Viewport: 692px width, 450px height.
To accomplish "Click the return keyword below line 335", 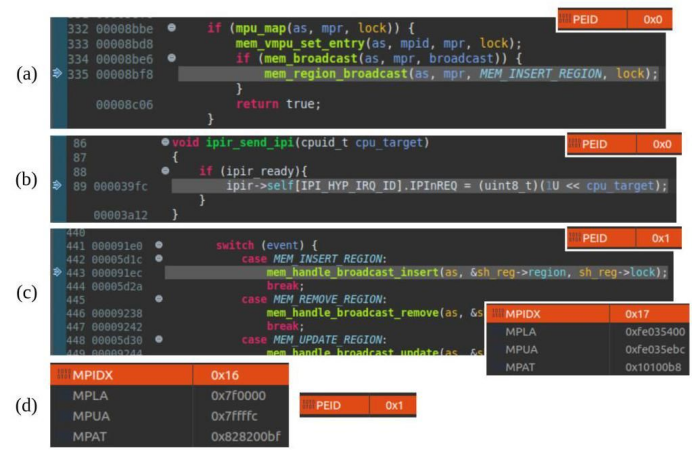I will 257,104.
